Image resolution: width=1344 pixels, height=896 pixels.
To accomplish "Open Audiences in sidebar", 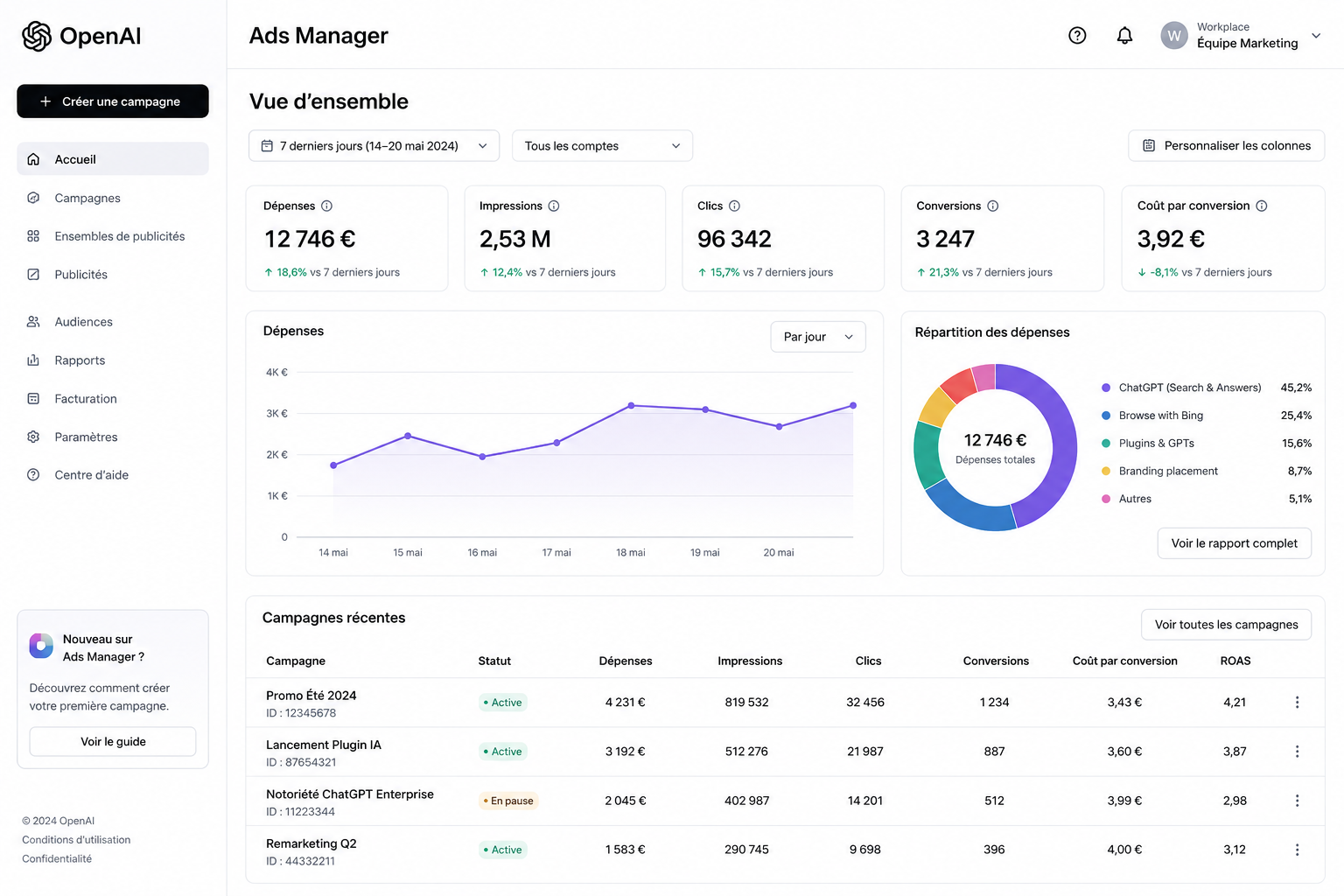I will [113, 322].
